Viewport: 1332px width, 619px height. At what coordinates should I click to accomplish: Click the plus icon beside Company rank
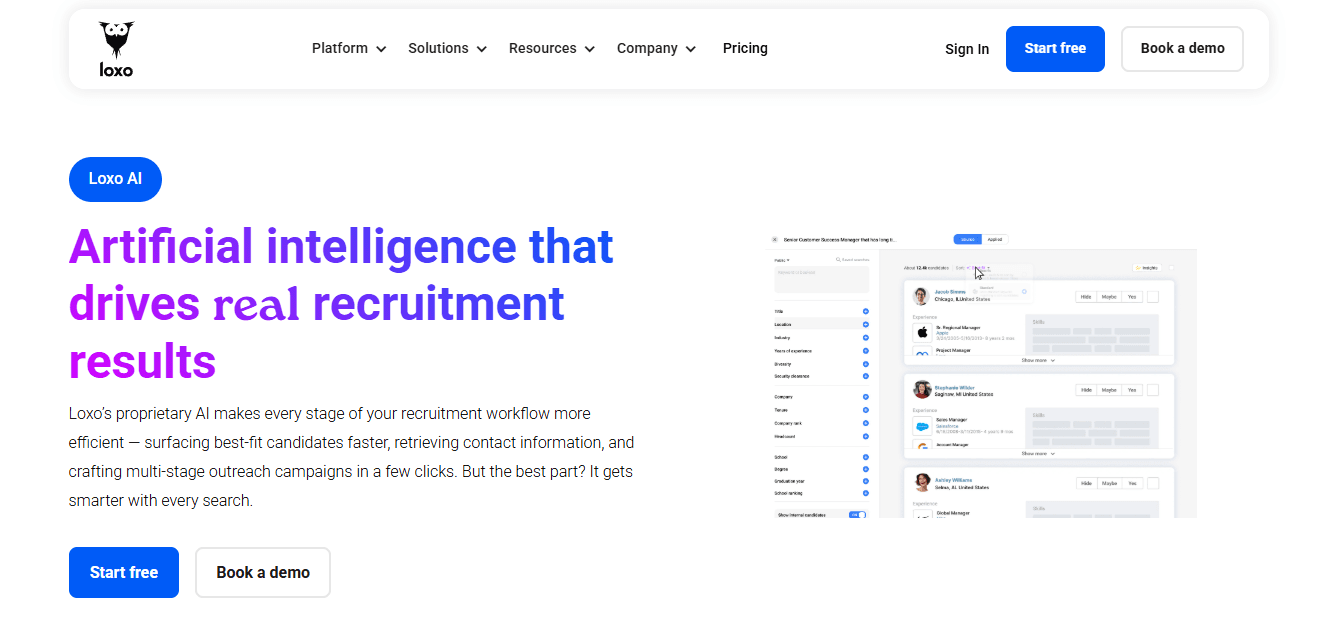pyautogui.click(x=866, y=423)
